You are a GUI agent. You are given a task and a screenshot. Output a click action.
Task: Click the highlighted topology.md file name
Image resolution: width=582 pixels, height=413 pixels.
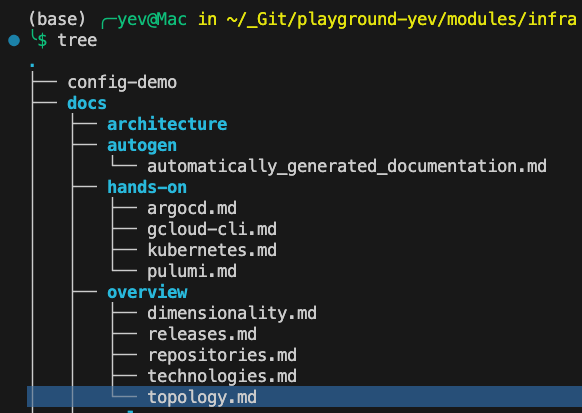pos(202,397)
